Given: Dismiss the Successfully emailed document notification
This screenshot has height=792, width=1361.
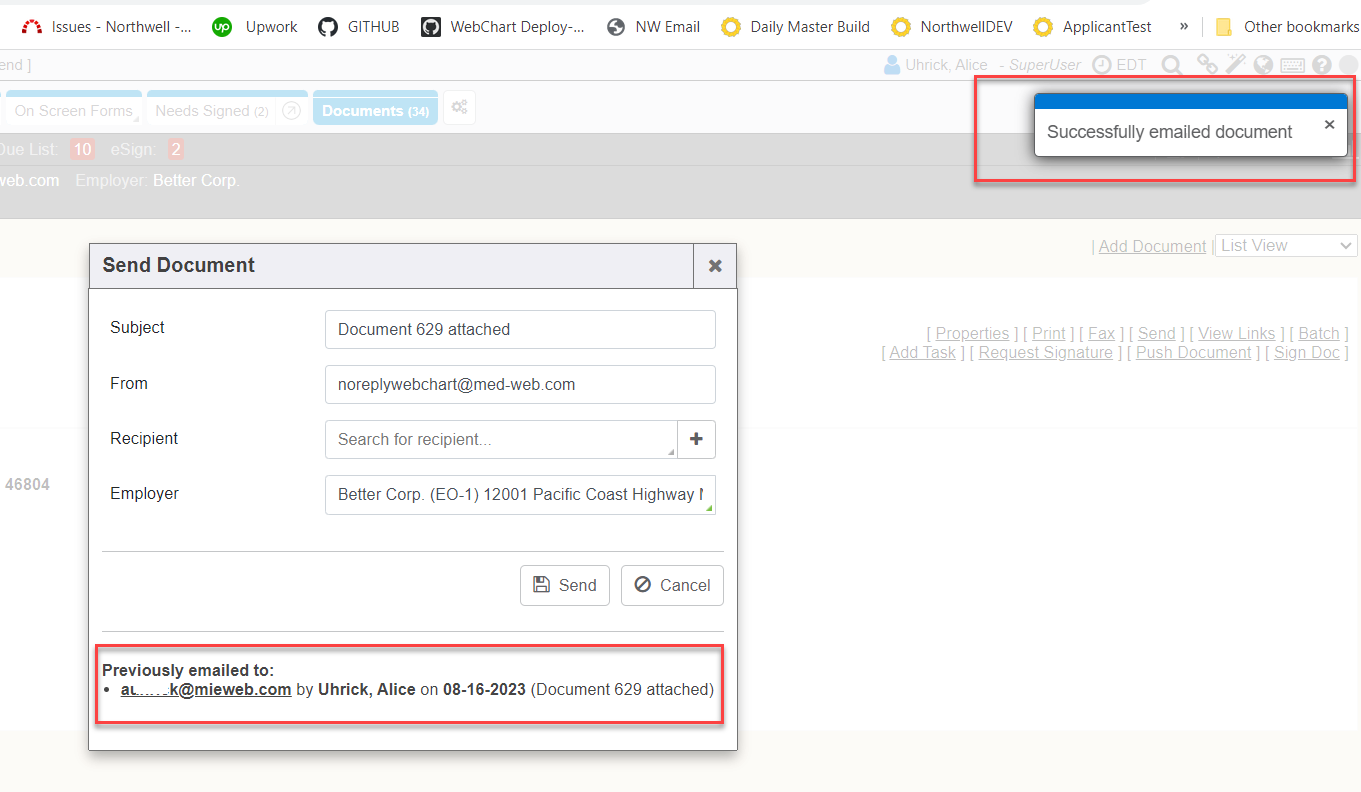Looking at the screenshot, I should point(1329,125).
